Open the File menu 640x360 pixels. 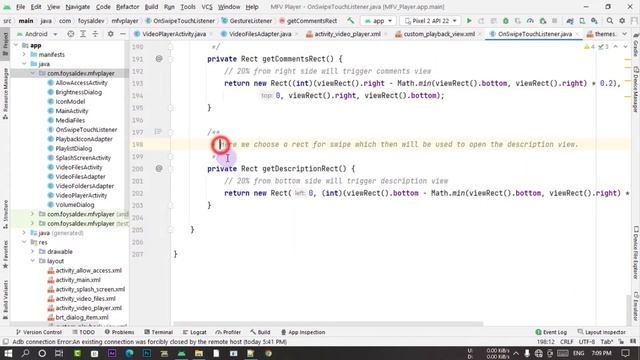coord(20,7)
